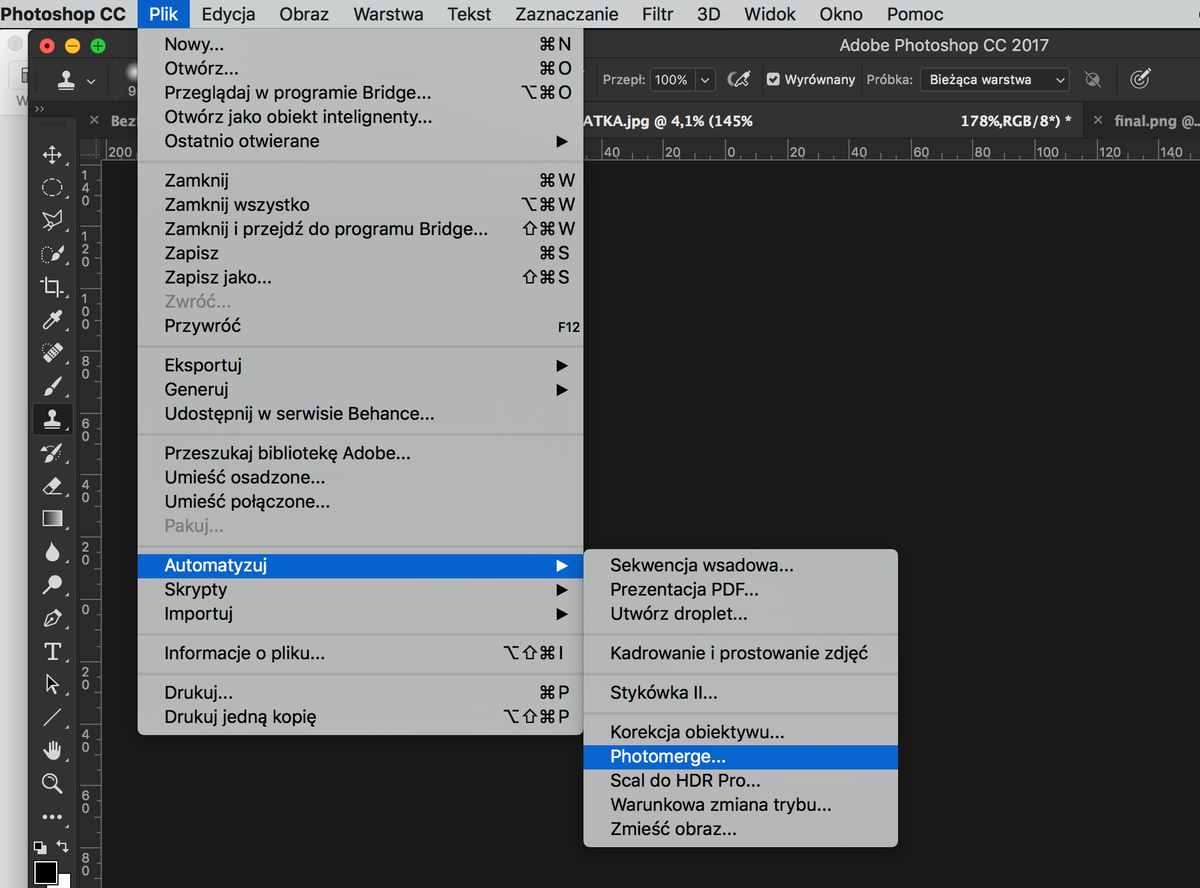This screenshot has width=1200, height=888.
Task: Select the Eraser tool
Action: tap(52, 485)
